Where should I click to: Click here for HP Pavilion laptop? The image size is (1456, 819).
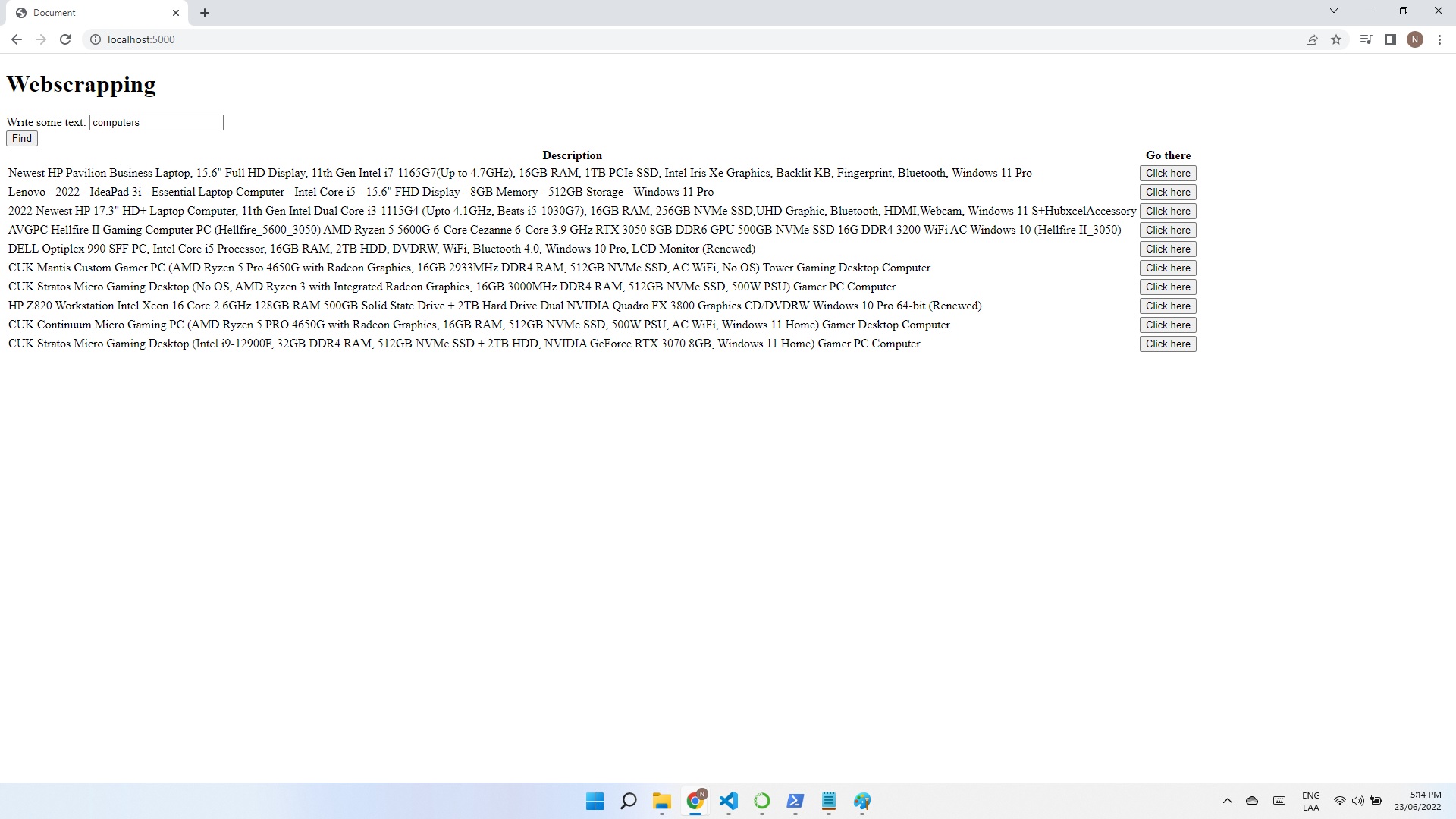1167,174
